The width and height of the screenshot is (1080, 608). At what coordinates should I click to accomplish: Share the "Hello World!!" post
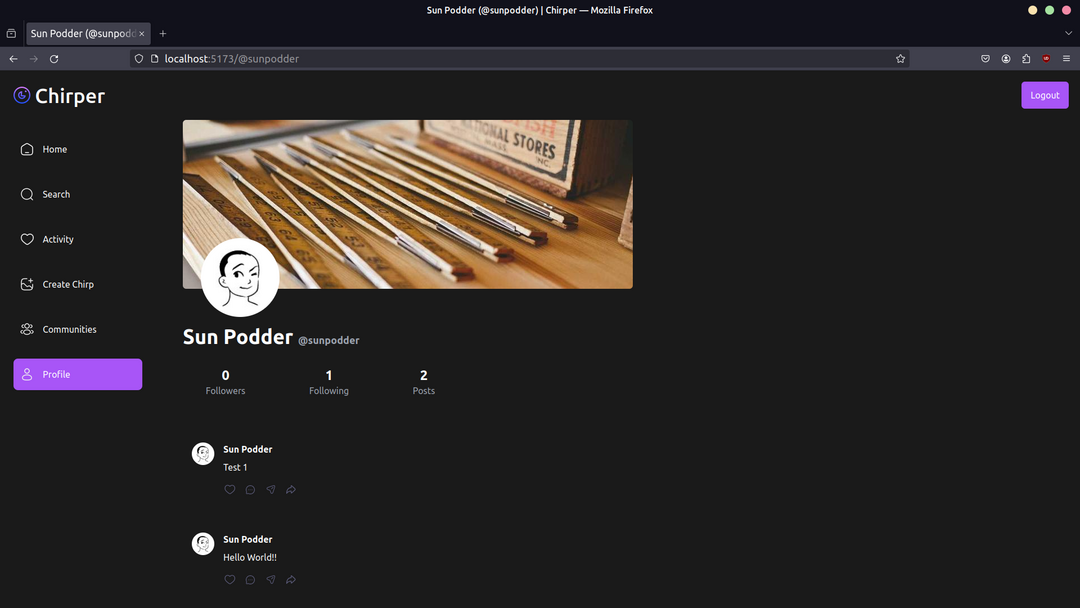tap(291, 580)
